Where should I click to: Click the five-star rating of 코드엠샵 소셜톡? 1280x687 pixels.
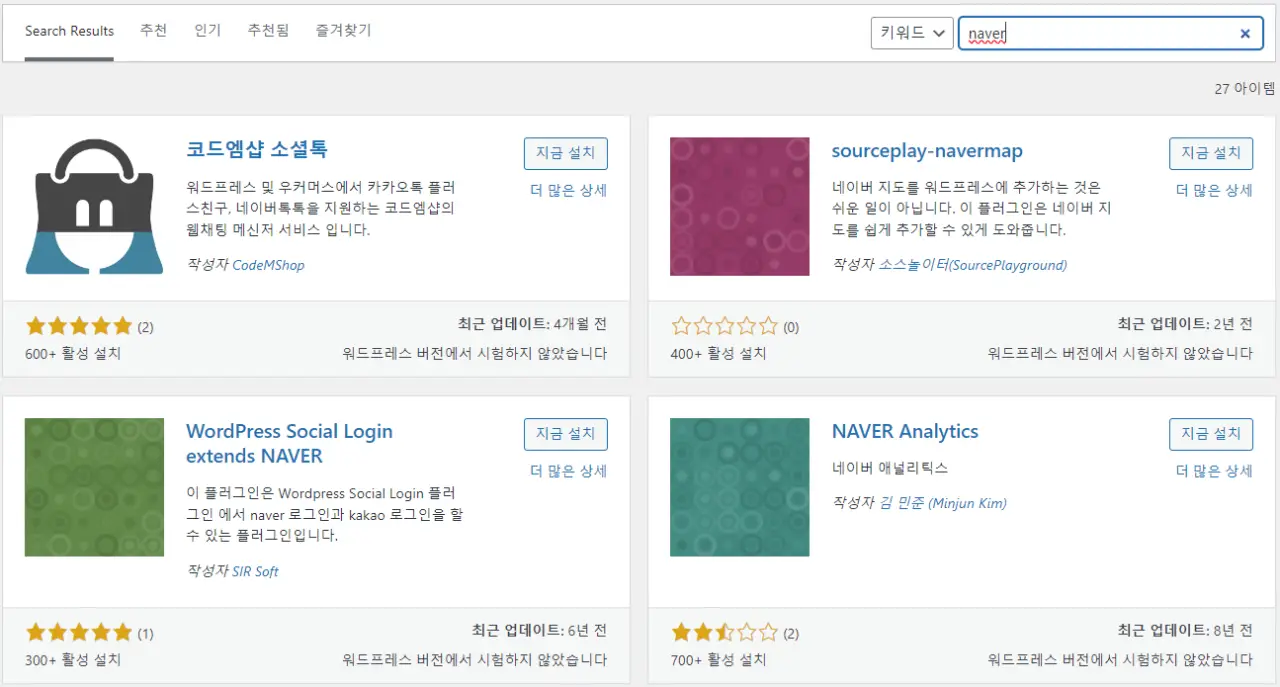pos(79,325)
